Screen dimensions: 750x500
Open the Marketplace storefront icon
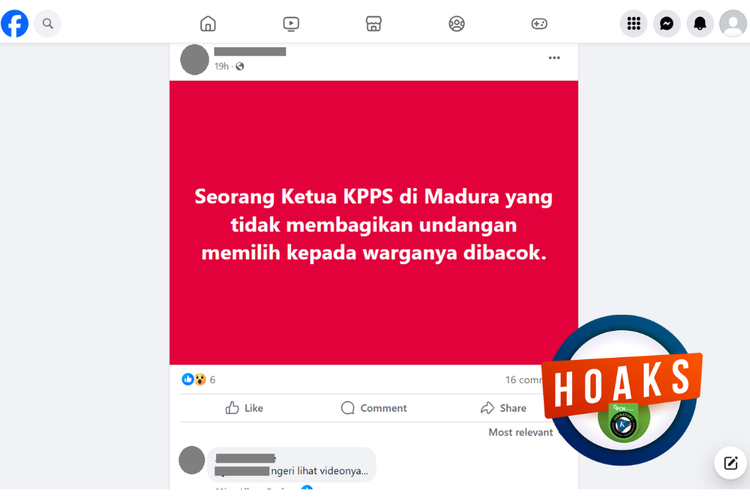tap(374, 23)
